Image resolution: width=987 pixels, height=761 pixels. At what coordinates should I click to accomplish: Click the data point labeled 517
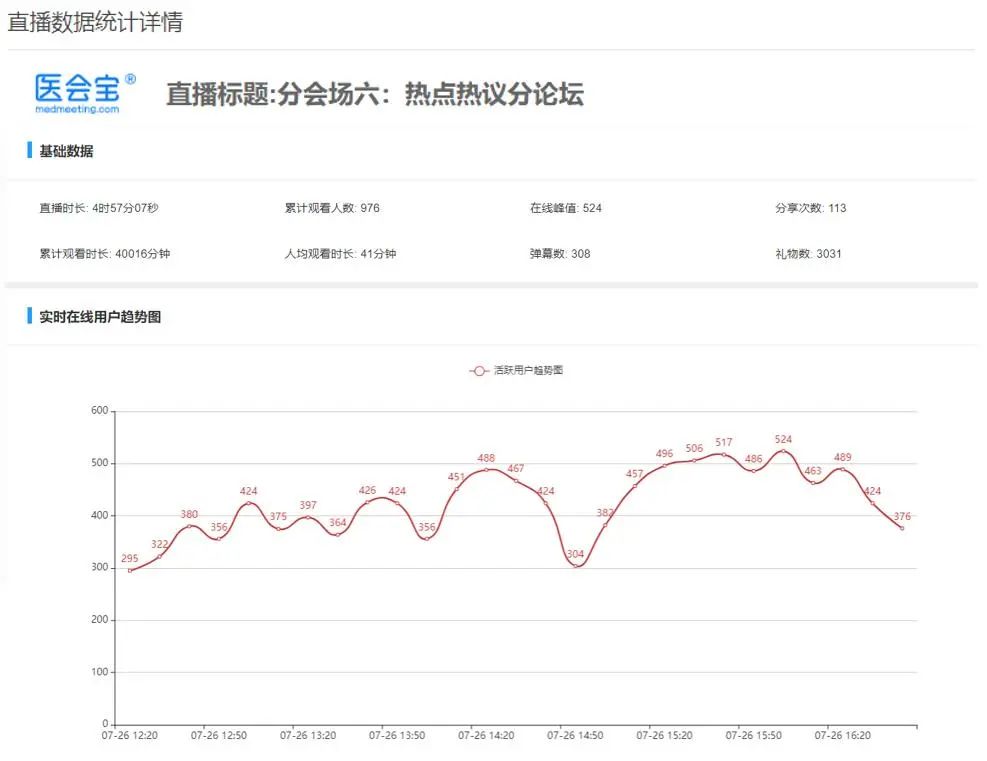pos(724,454)
